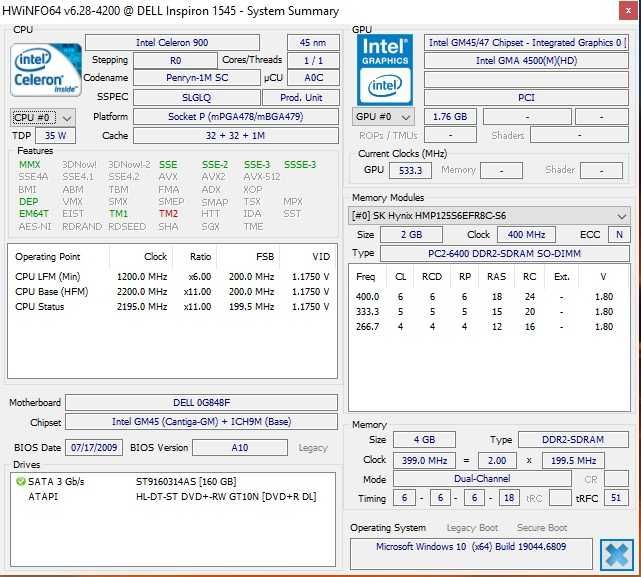The height and width of the screenshot is (577, 641).
Task: Click the PC2-6400 DDR2-SDRAM SO-DIMM type field
Action: [x=504, y=254]
